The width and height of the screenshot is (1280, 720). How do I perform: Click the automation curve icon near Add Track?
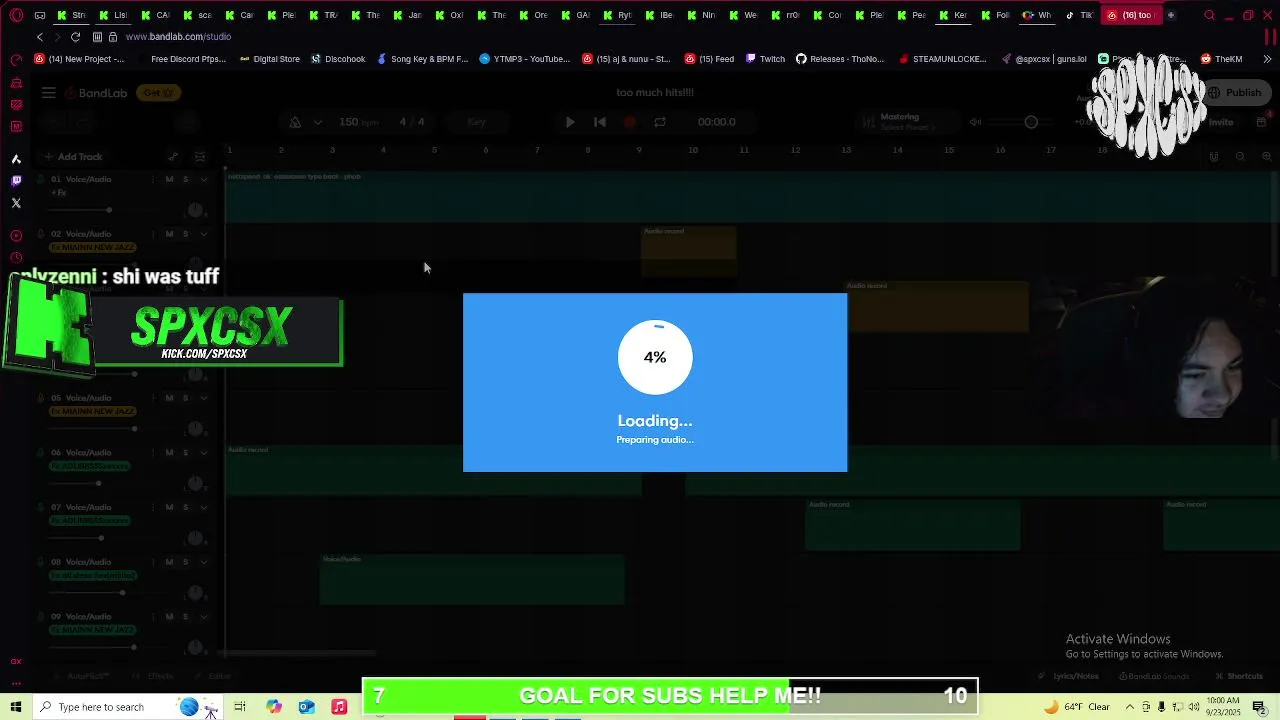tap(173, 157)
